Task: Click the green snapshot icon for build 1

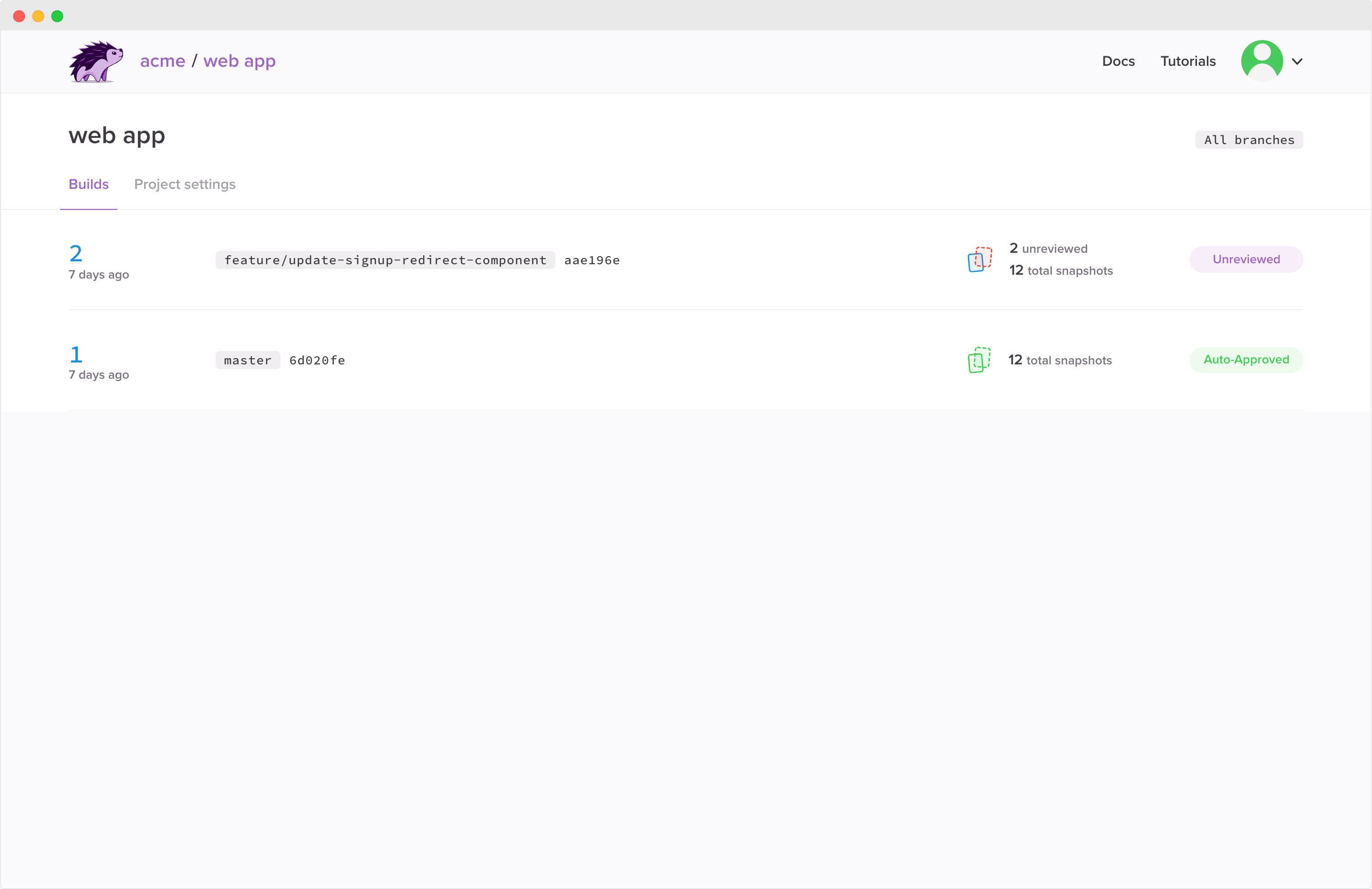Action: (979, 360)
